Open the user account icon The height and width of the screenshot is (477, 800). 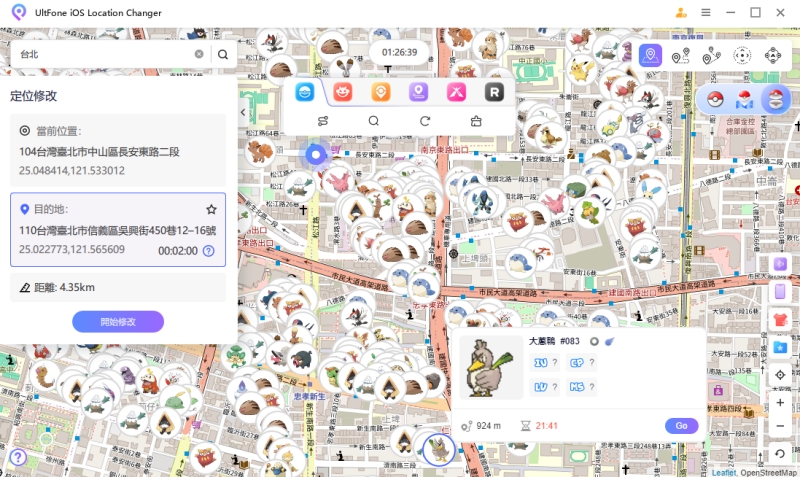tap(681, 13)
